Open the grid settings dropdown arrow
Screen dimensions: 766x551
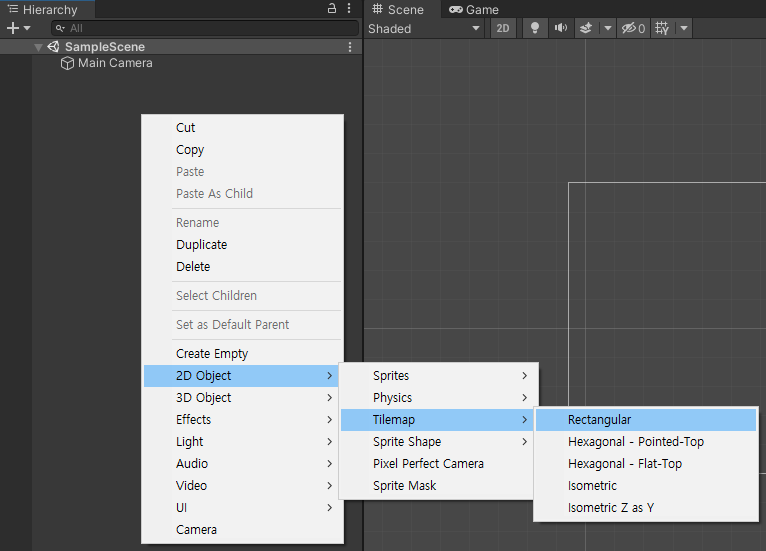click(684, 28)
